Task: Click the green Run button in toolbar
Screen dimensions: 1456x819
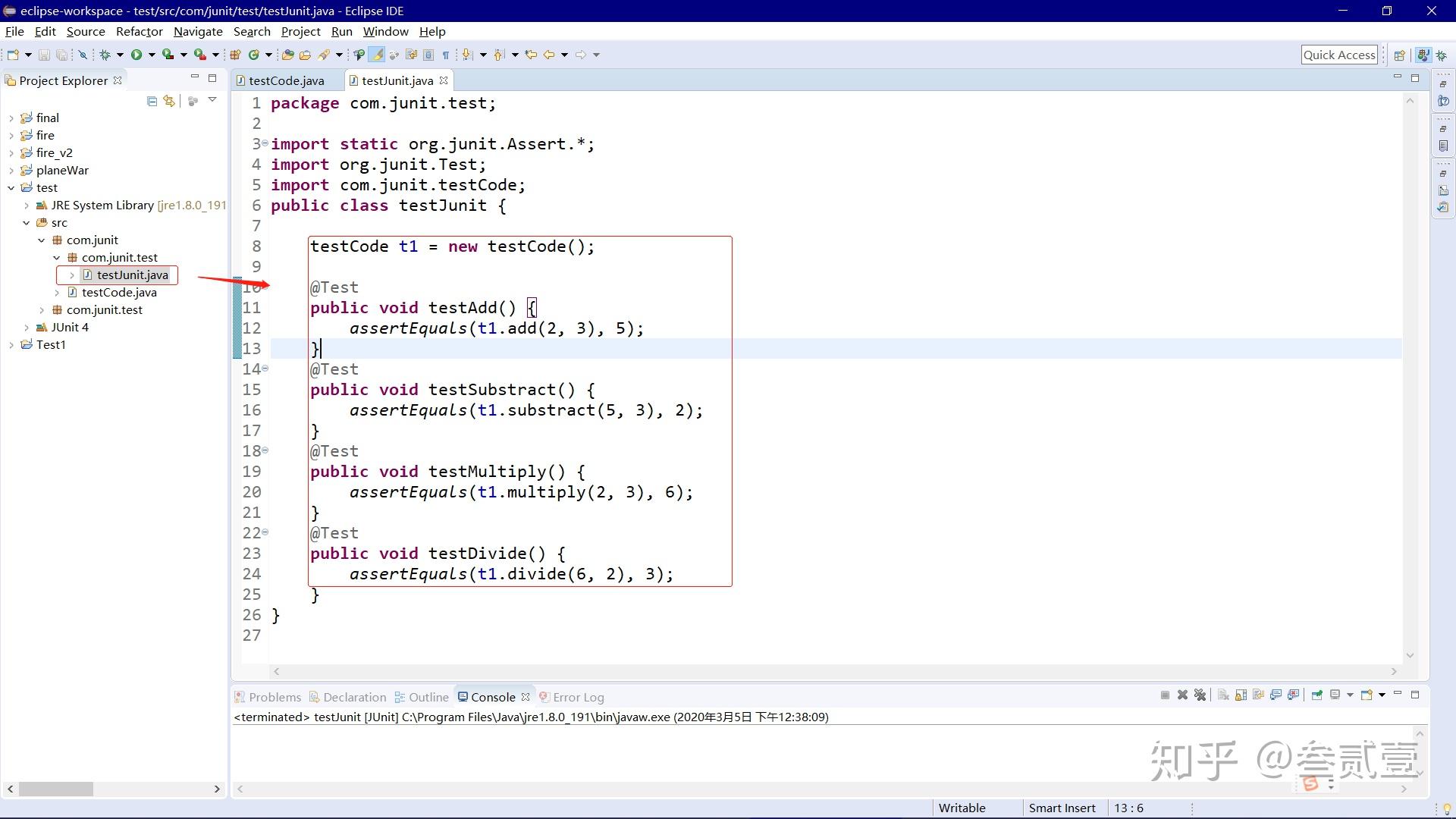Action: [136, 55]
